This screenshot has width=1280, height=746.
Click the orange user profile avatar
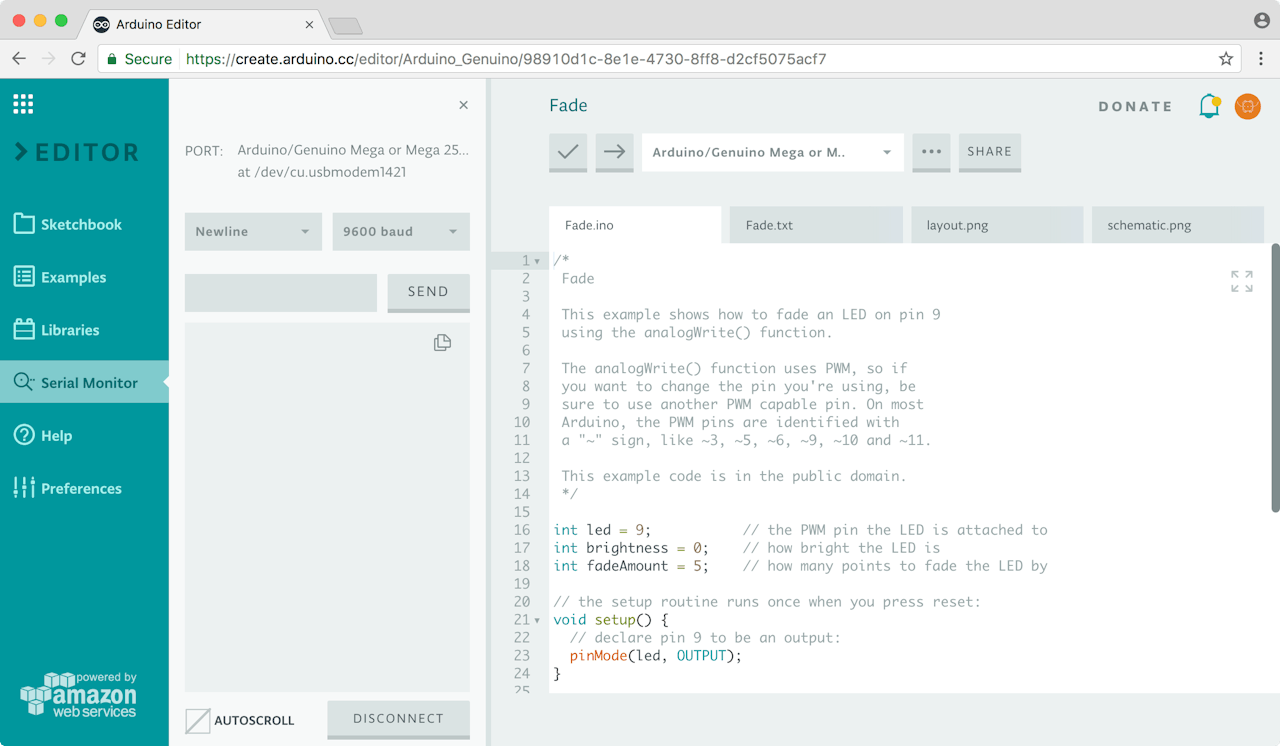1247,106
